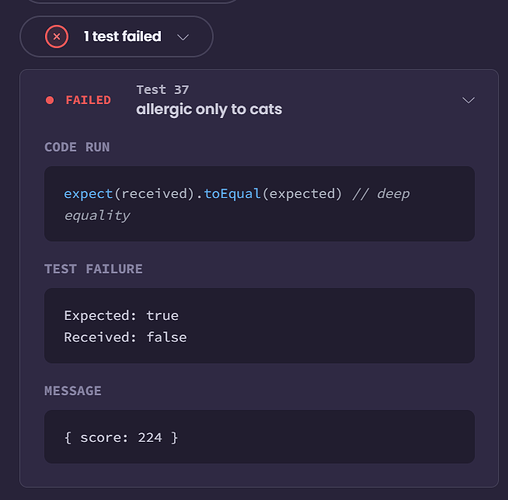Click the allergic only to cats title
The width and height of the screenshot is (508, 500).
click(x=209, y=110)
